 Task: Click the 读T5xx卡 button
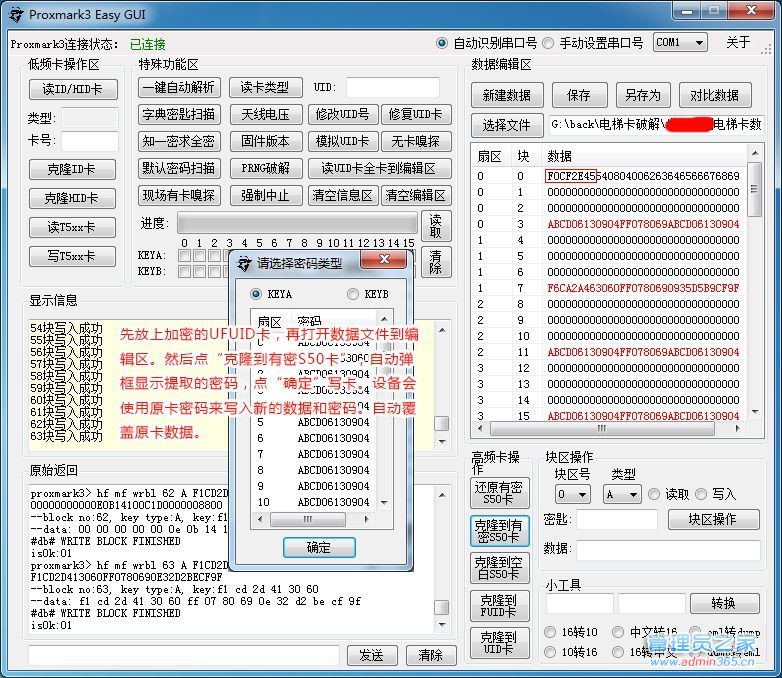(x=72, y=227)
